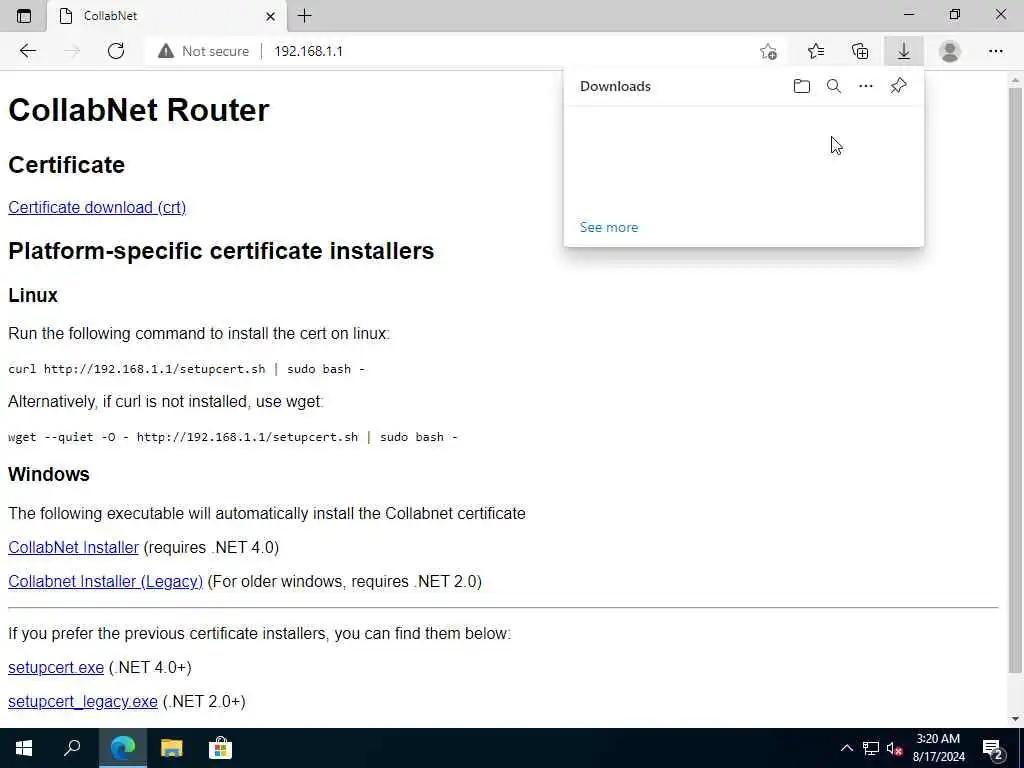Show hidden tray icons chevron
Image resolution: width=1024 pixels, height=768 pixels.
click(x=846, y=748)
